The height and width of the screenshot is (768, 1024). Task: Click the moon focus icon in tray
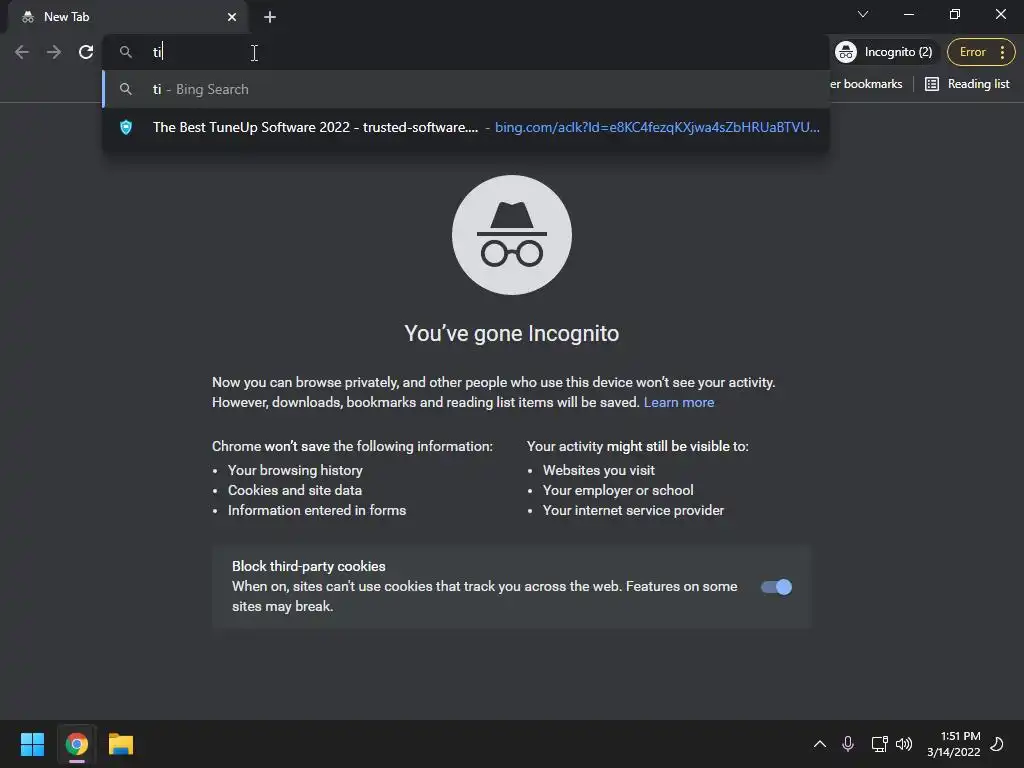(997, 744)
